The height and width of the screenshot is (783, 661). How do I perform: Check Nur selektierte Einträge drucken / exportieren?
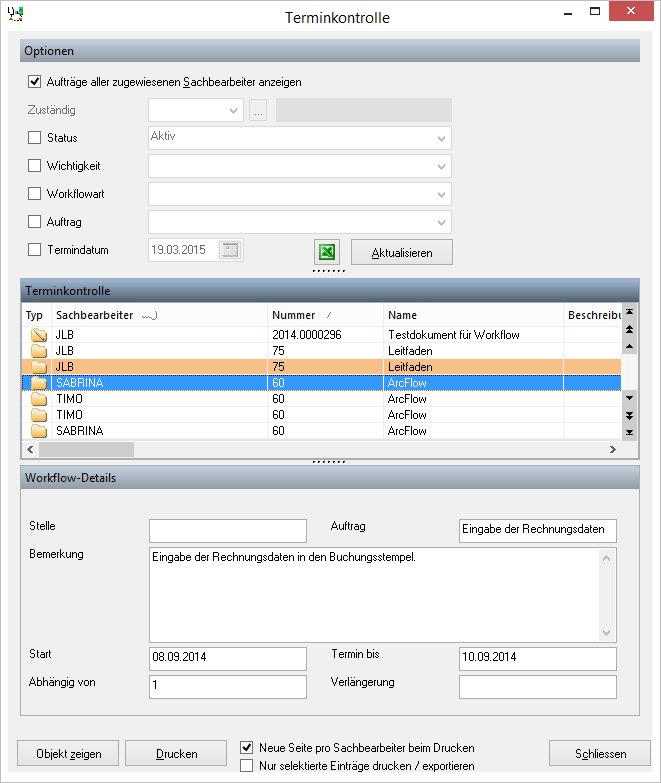[247, 766]
